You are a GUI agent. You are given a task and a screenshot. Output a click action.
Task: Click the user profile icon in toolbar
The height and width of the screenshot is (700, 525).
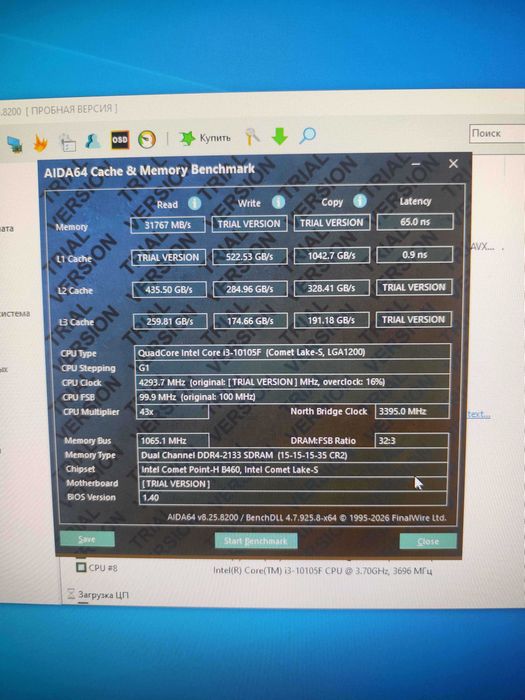(x=93, y=141)
